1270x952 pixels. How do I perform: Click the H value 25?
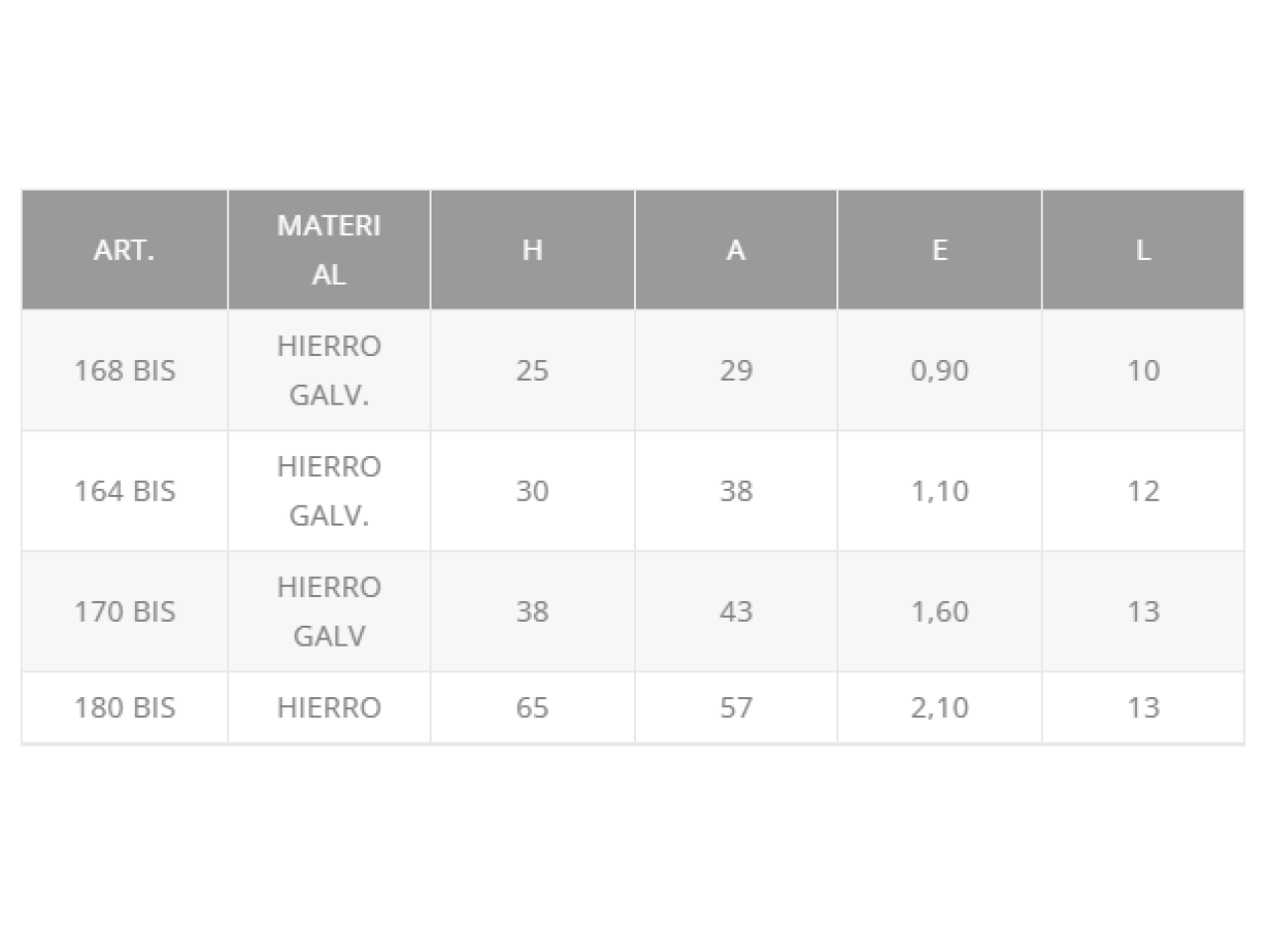[x=532, y=371]
